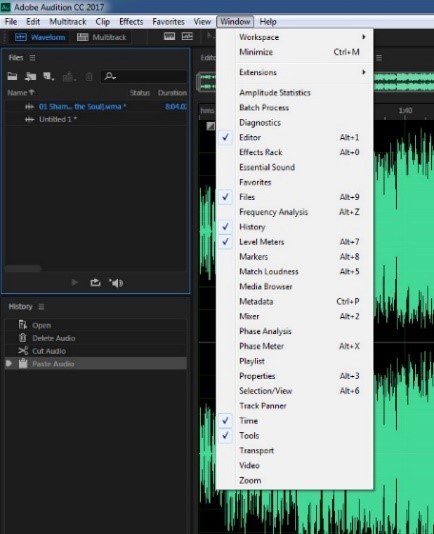Image resolution: width=434 pixels, height=534 pixels.
Task: Open Mixer from Window menu
Action: point(294,316)
